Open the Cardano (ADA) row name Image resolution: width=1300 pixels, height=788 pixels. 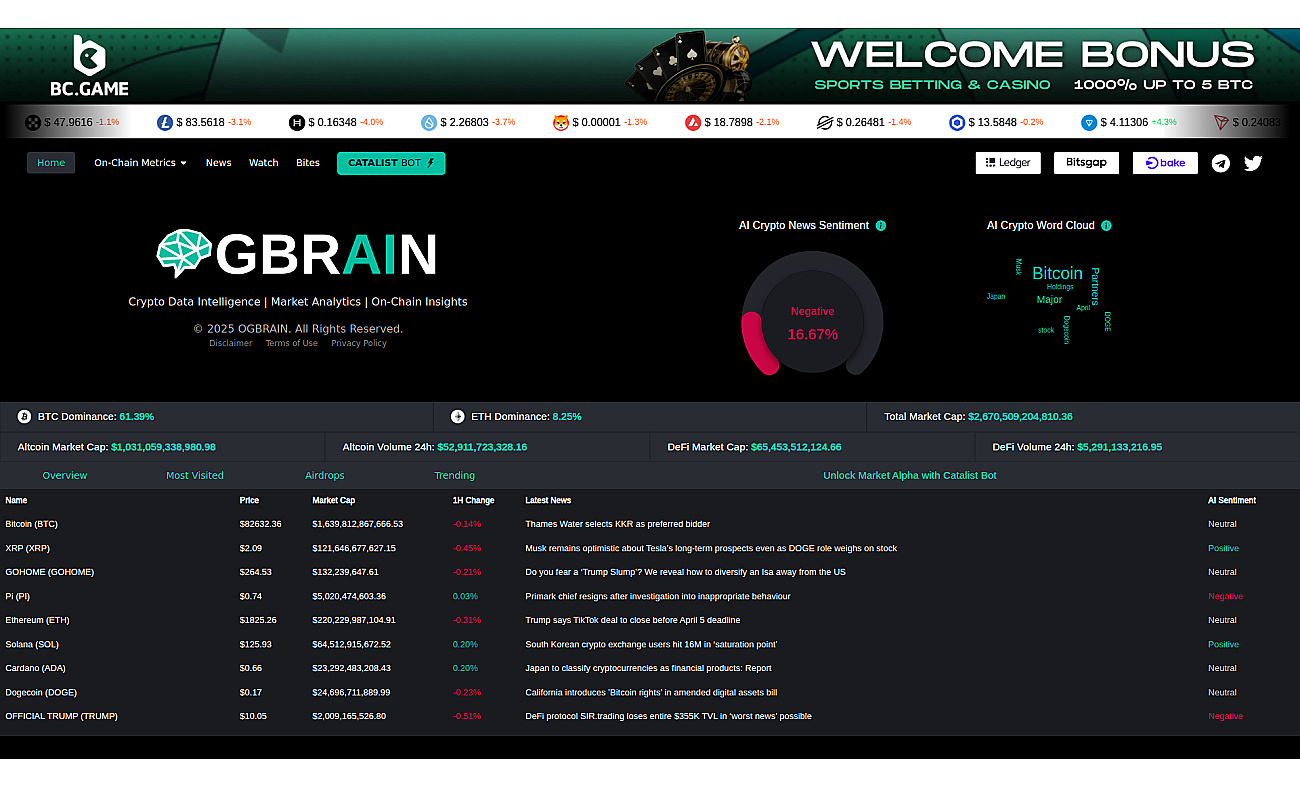(35, 668)
